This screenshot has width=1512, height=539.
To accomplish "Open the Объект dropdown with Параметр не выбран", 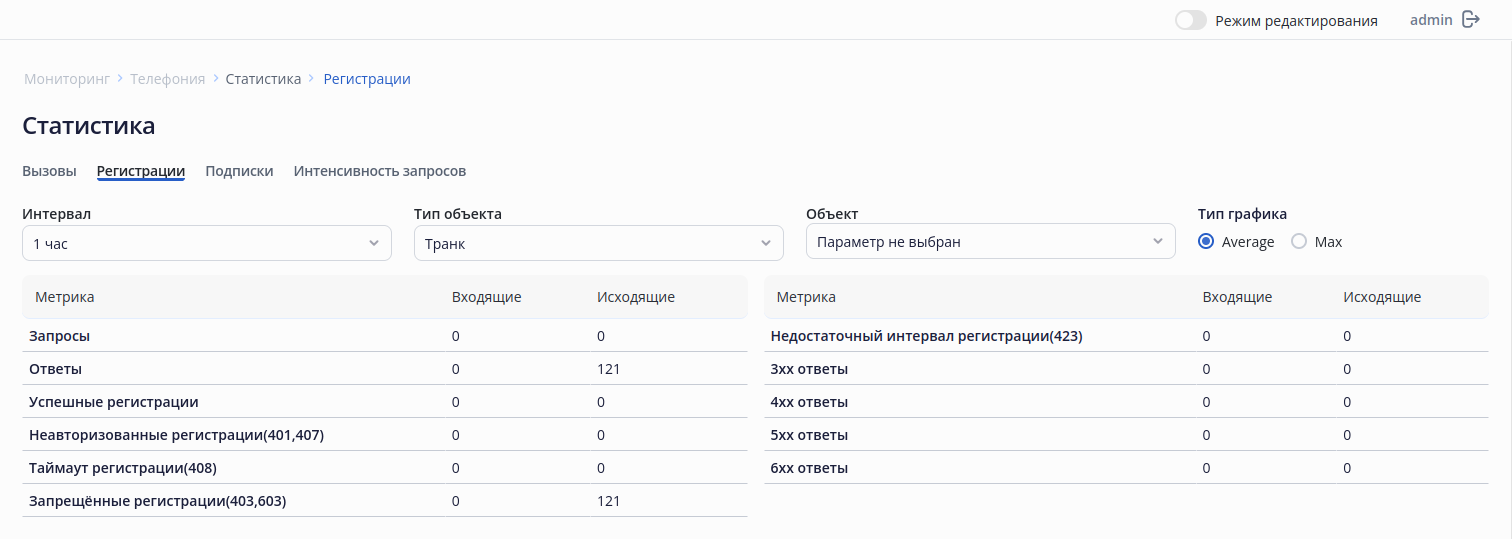I will point(990,242).
